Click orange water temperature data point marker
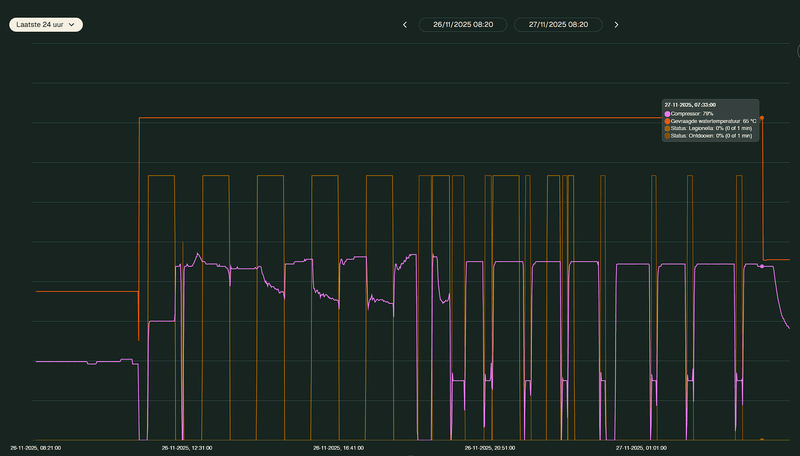The image size is (800, 456). tap(762, 118)
